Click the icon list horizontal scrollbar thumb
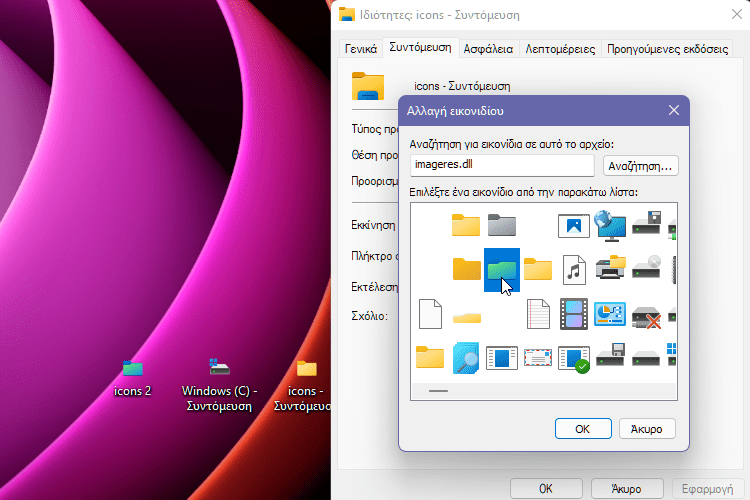Image resolution: width=750 pixels, height=500 pixels. pyautogui.click(x=438, y=391)
